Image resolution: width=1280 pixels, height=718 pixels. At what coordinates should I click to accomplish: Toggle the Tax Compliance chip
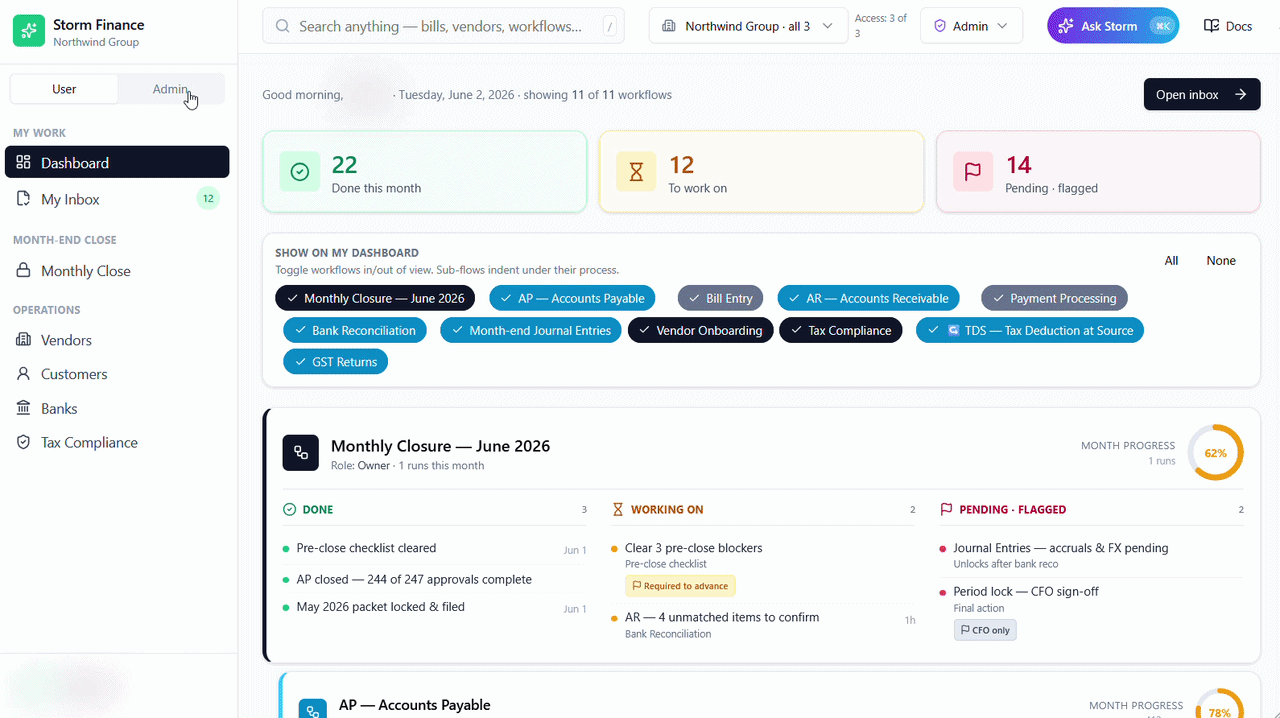[841, 330]
